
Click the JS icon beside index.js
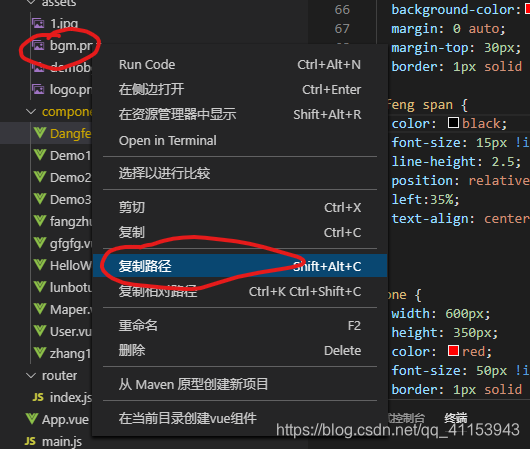tap(38, 397)
